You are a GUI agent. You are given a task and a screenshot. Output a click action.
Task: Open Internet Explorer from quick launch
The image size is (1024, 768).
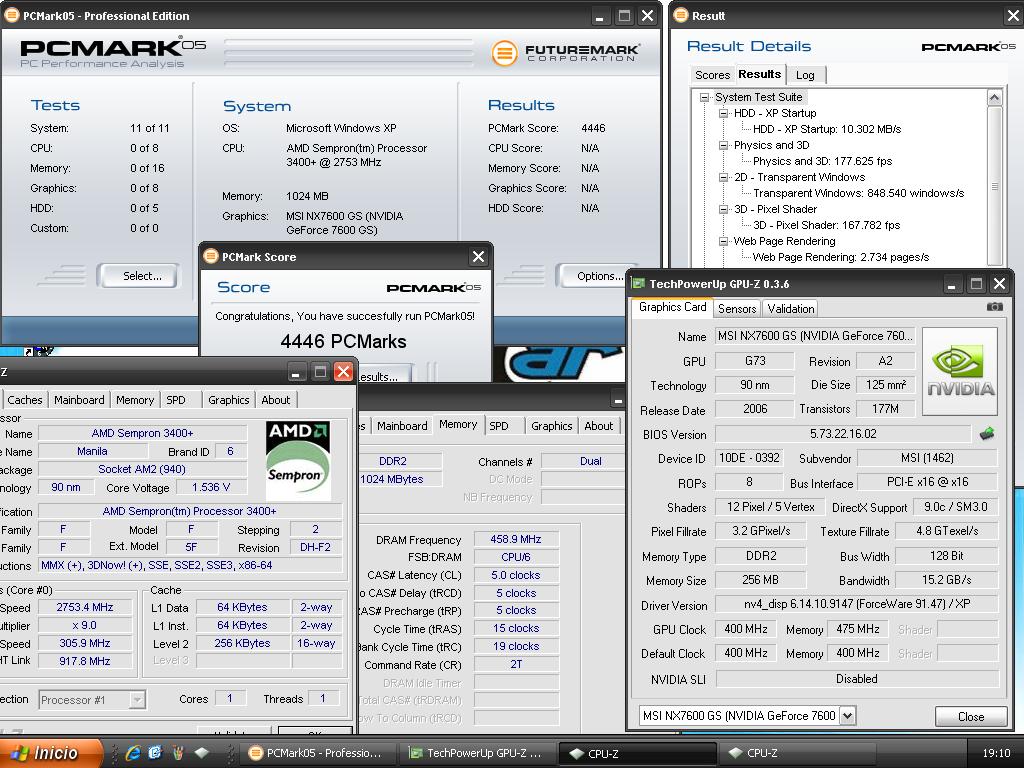pyautogui.click(x=133, y=753)
